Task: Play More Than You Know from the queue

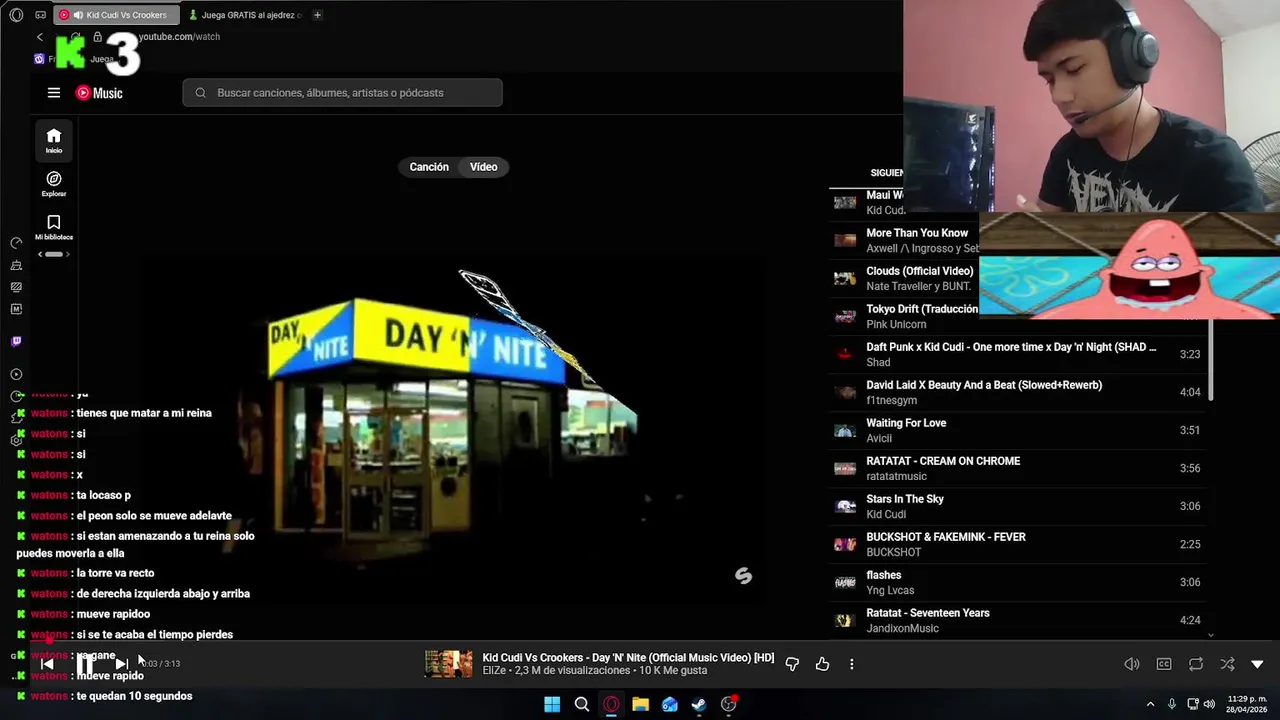Action: pos(904,240)
